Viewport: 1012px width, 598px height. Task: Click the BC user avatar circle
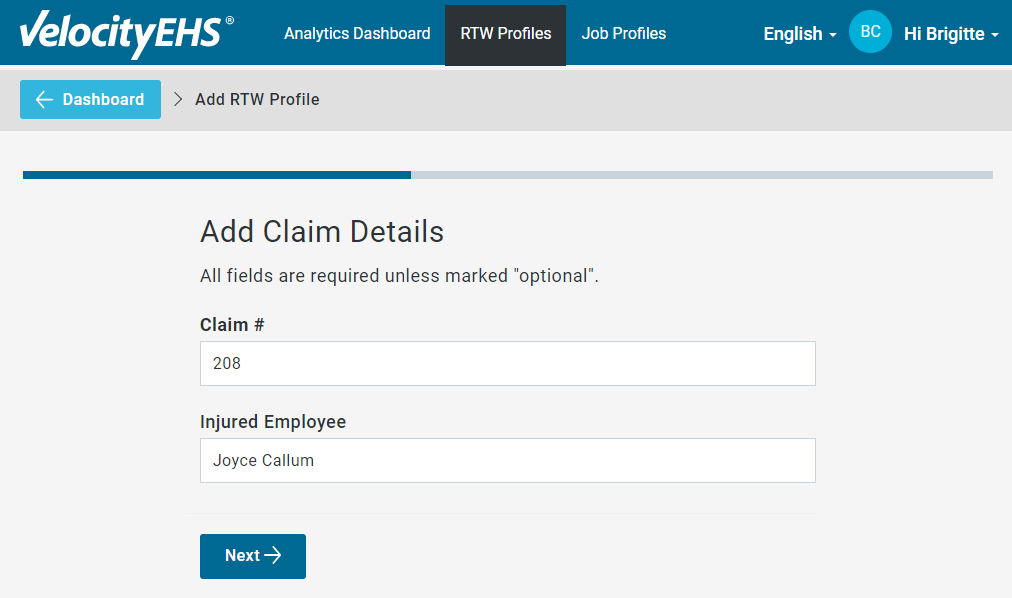[870, 32]
